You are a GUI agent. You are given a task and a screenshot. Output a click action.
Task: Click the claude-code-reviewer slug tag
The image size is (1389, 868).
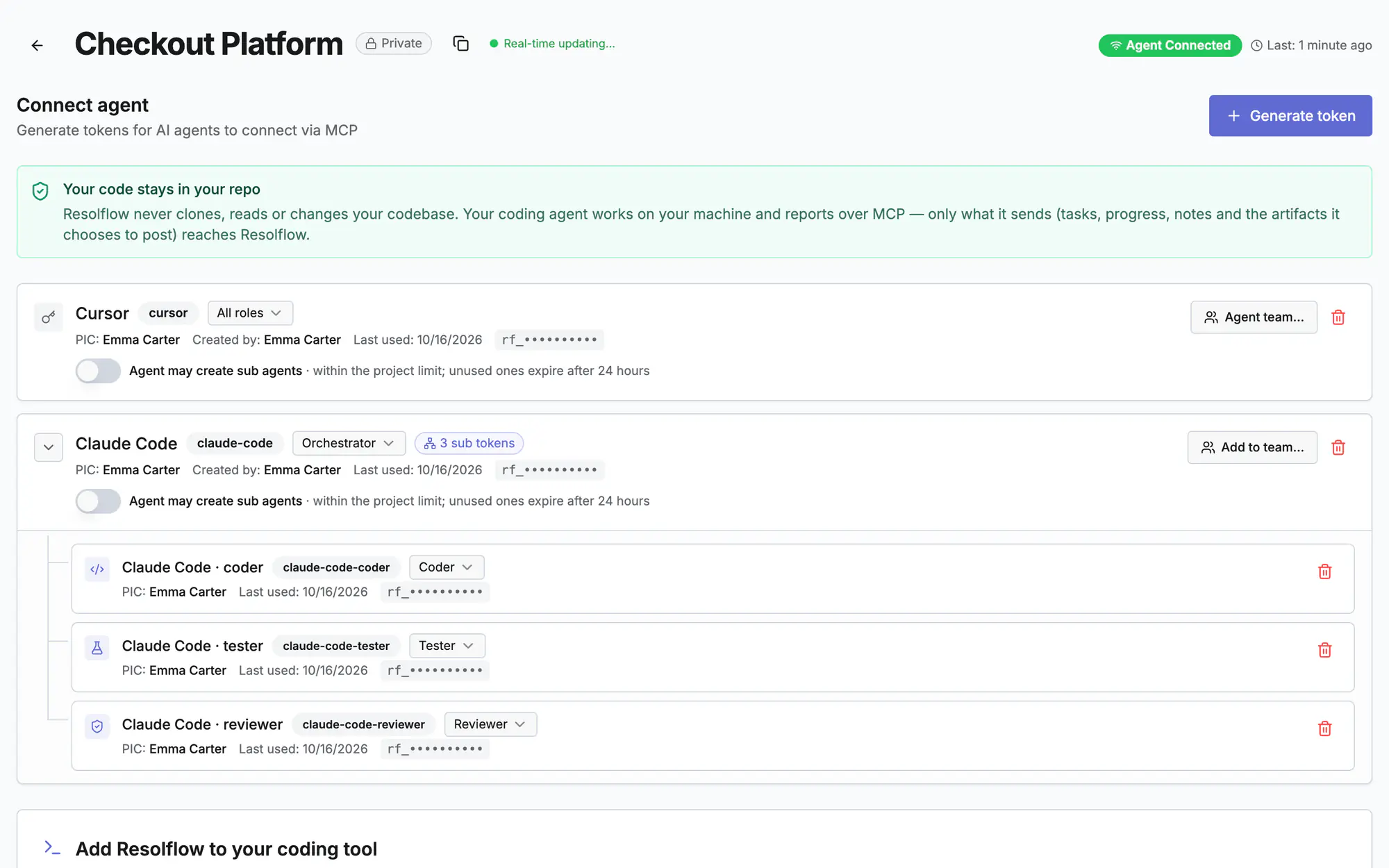coord(363,724)
